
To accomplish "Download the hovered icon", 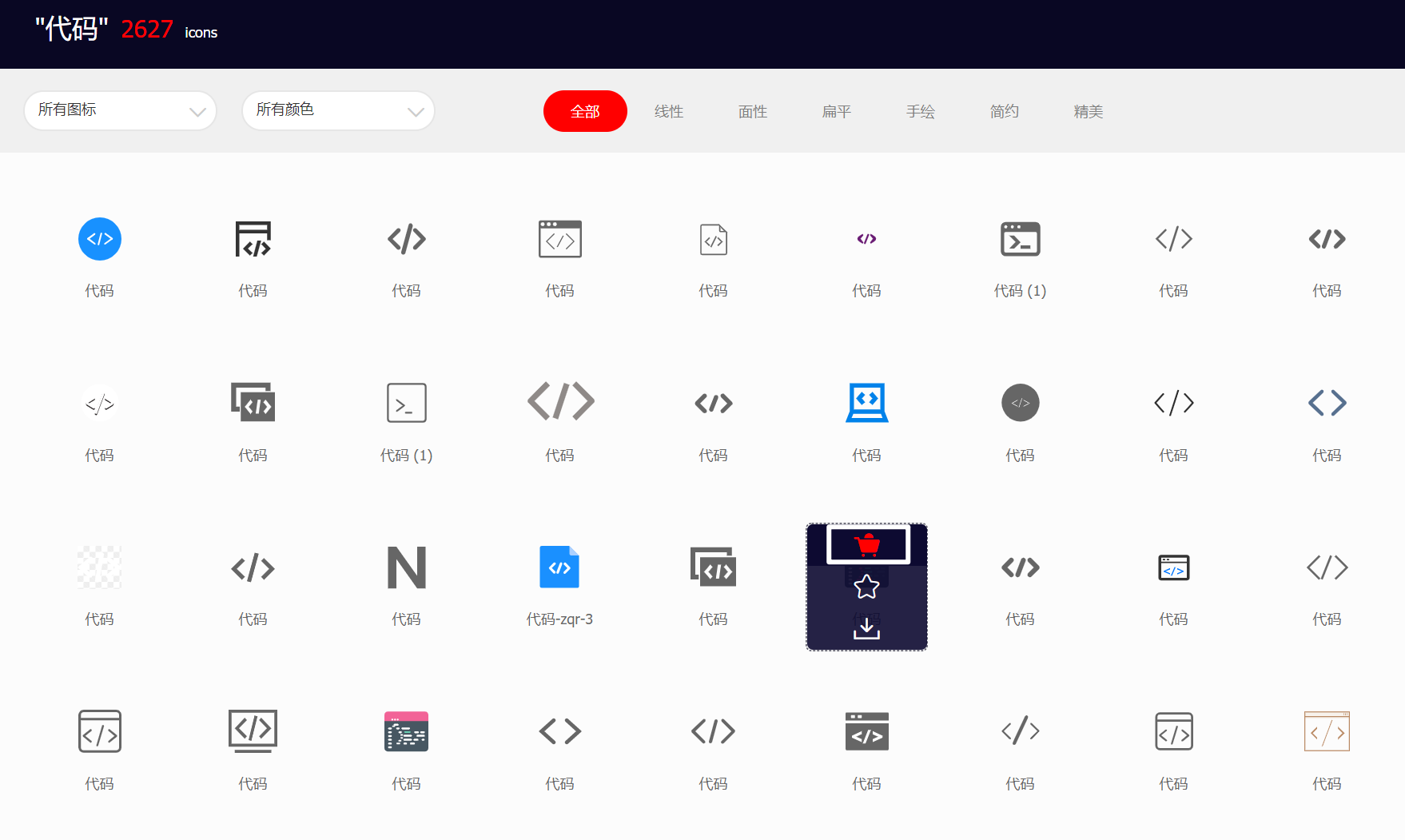I will [867, 629].
